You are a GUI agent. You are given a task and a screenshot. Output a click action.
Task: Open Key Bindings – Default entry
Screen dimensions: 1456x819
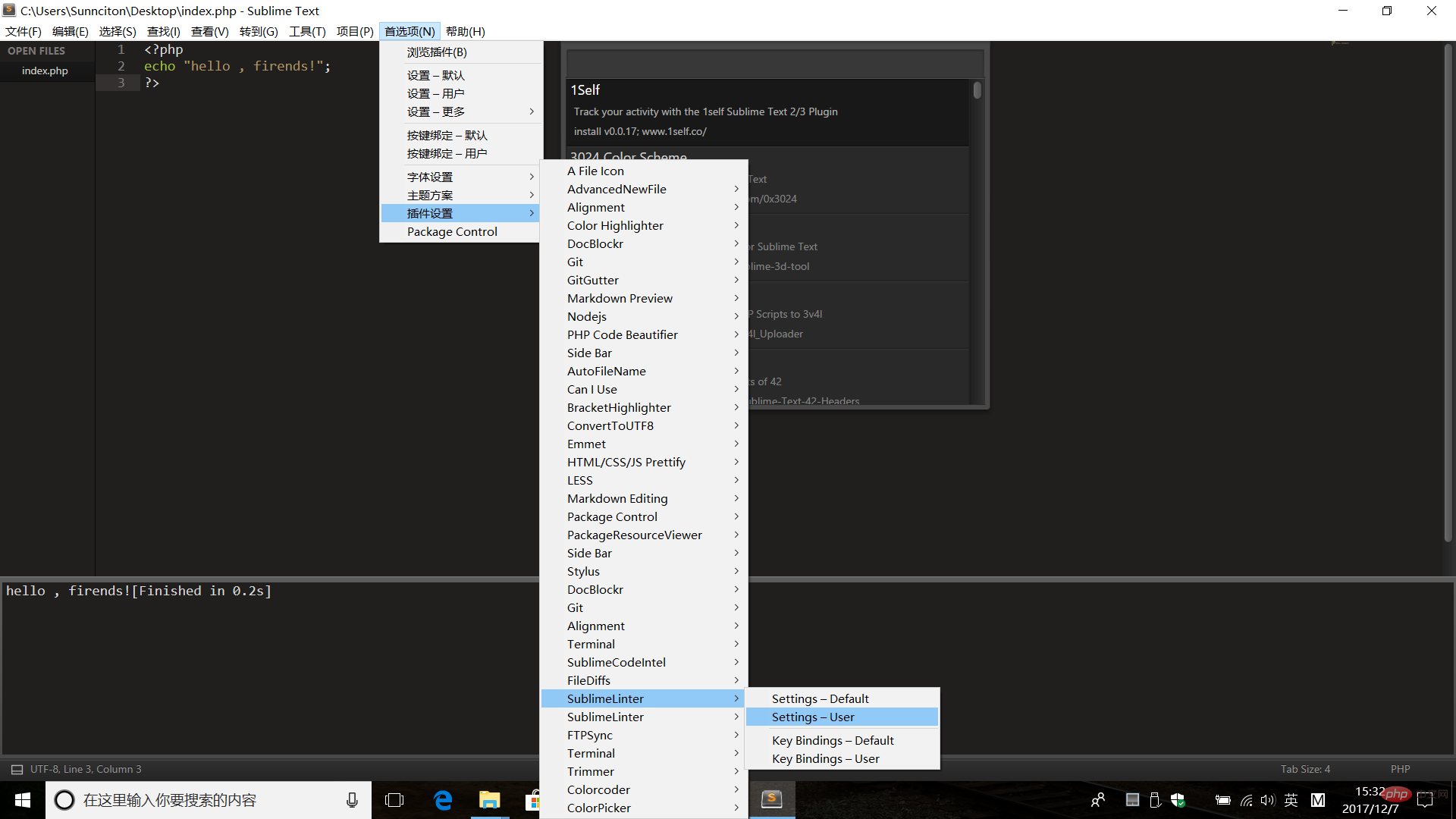click(833, 741)
